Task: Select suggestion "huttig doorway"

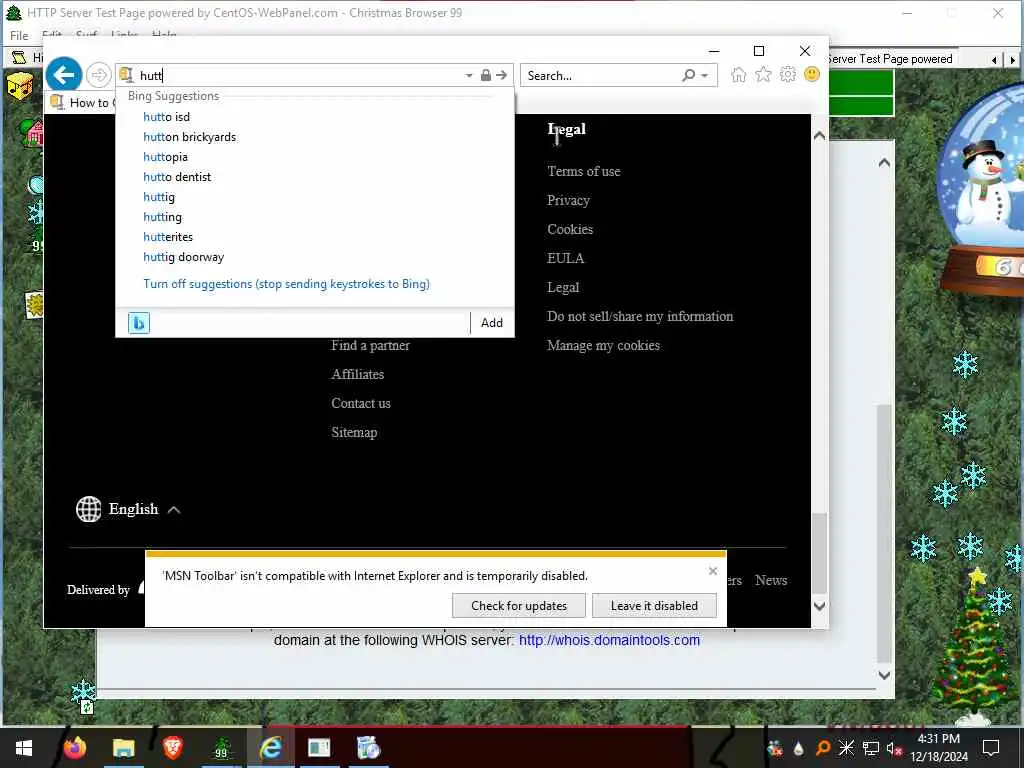Action: click(x=184, y=257)
